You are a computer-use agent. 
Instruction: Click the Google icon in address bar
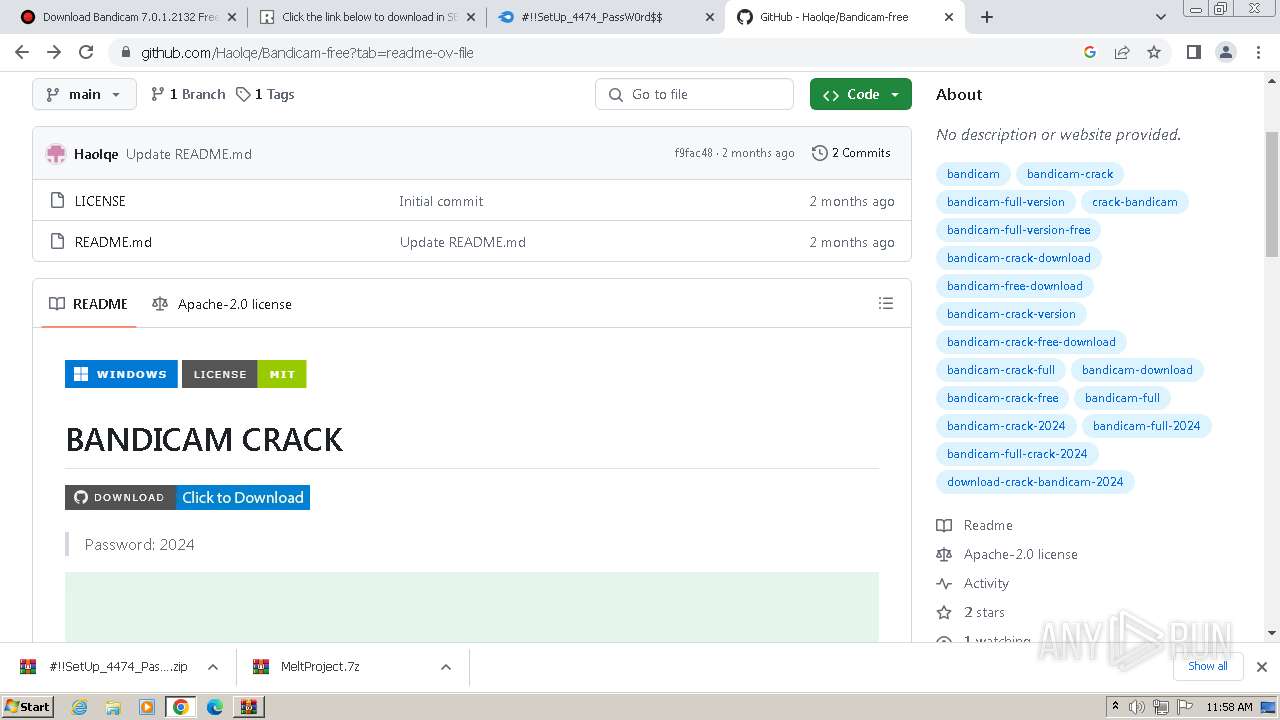pyautogui.click(x=1090, y=52)
